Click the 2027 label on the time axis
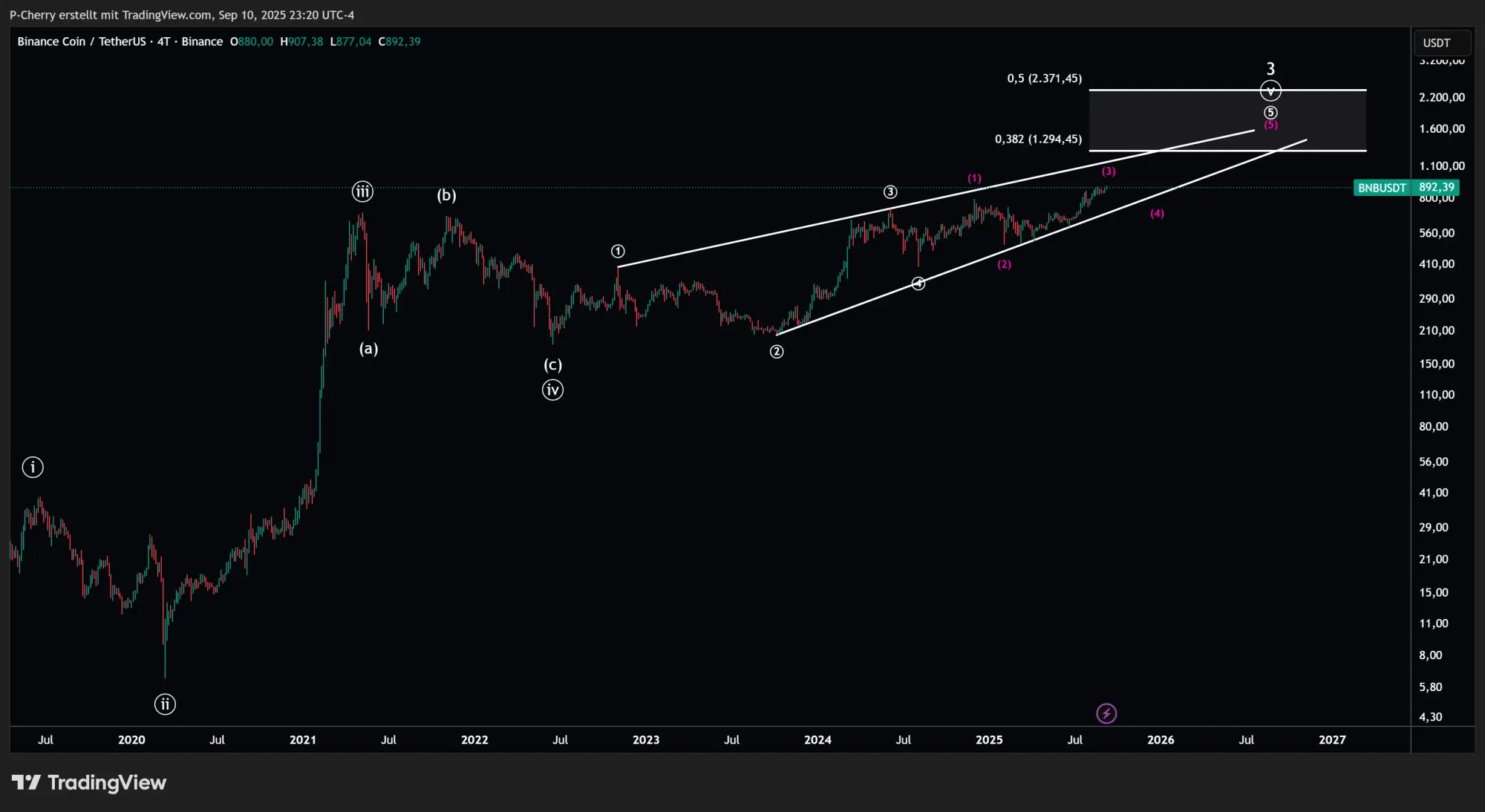 [1332, 740]
